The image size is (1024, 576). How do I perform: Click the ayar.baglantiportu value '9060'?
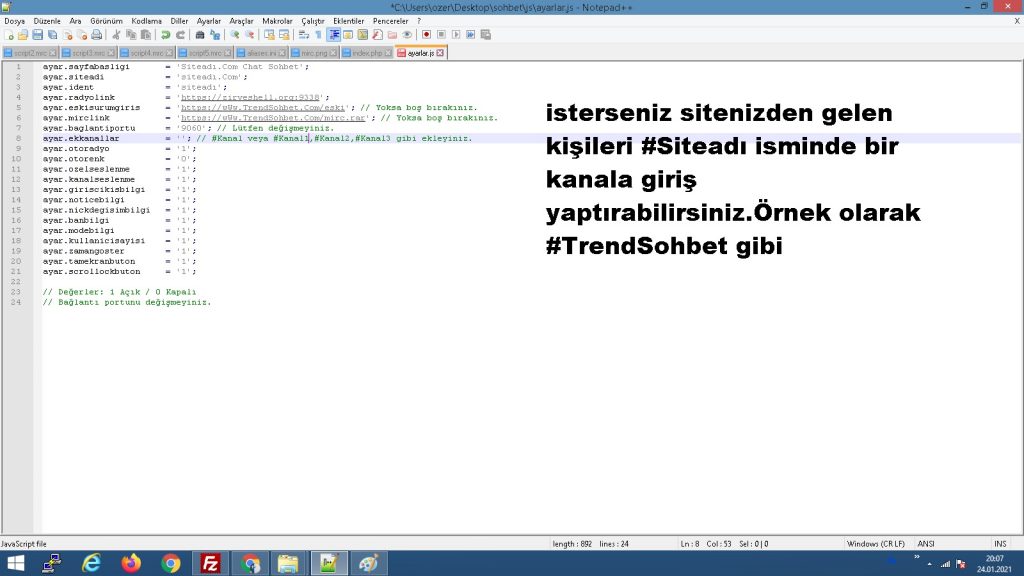[x=191, y=129]
